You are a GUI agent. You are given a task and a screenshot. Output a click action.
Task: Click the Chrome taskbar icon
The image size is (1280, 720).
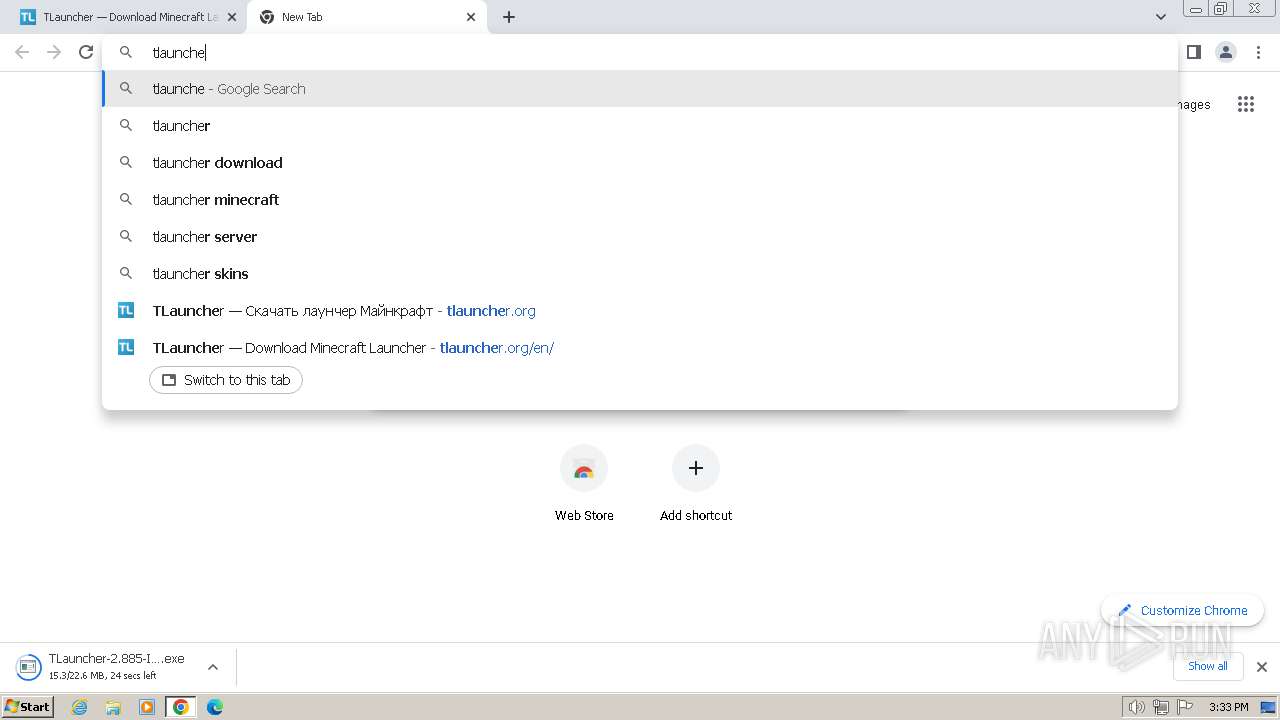(181, 707)
